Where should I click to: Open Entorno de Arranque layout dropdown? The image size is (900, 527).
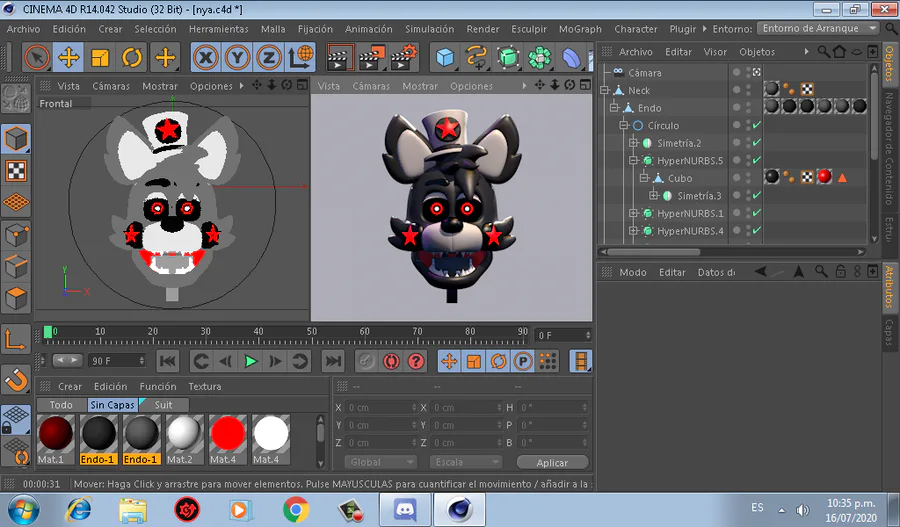[818, 28]
